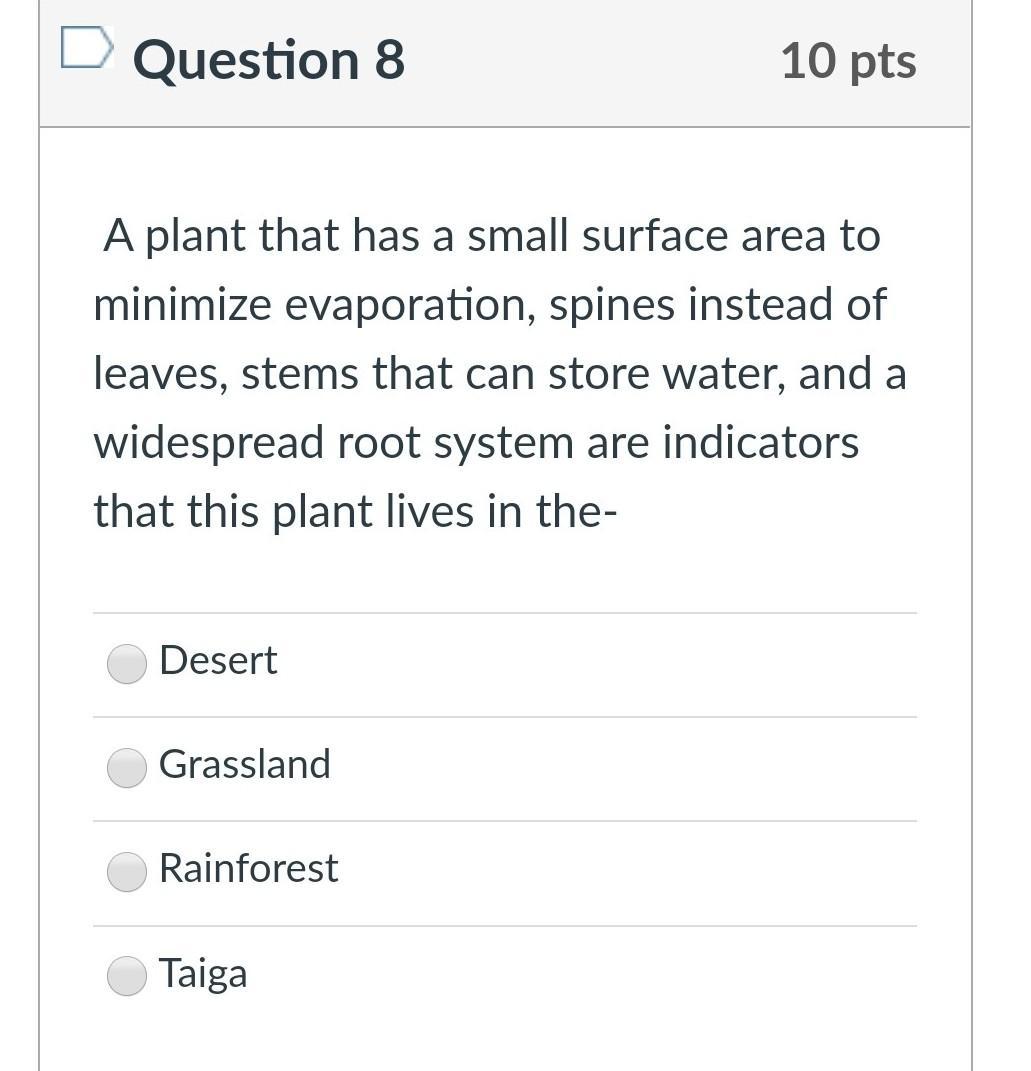Choose the Grassland radio button
Image resolution: width=1031 pixels, height=1071 pixels.
tap(127, 767)
